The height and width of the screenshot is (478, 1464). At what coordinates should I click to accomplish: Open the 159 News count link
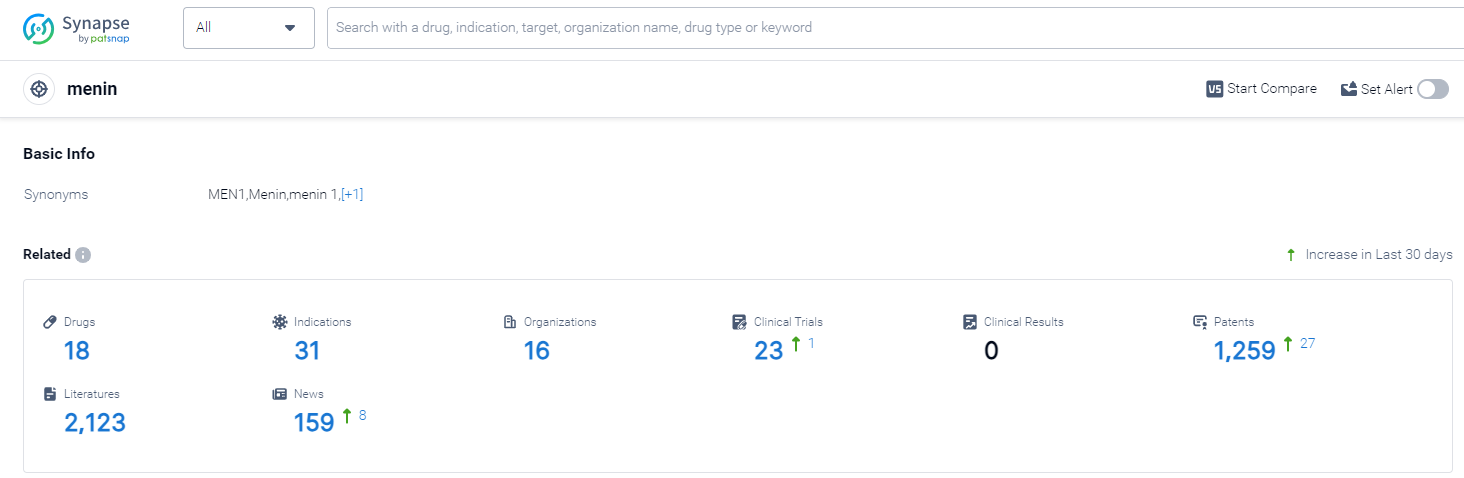313,423
